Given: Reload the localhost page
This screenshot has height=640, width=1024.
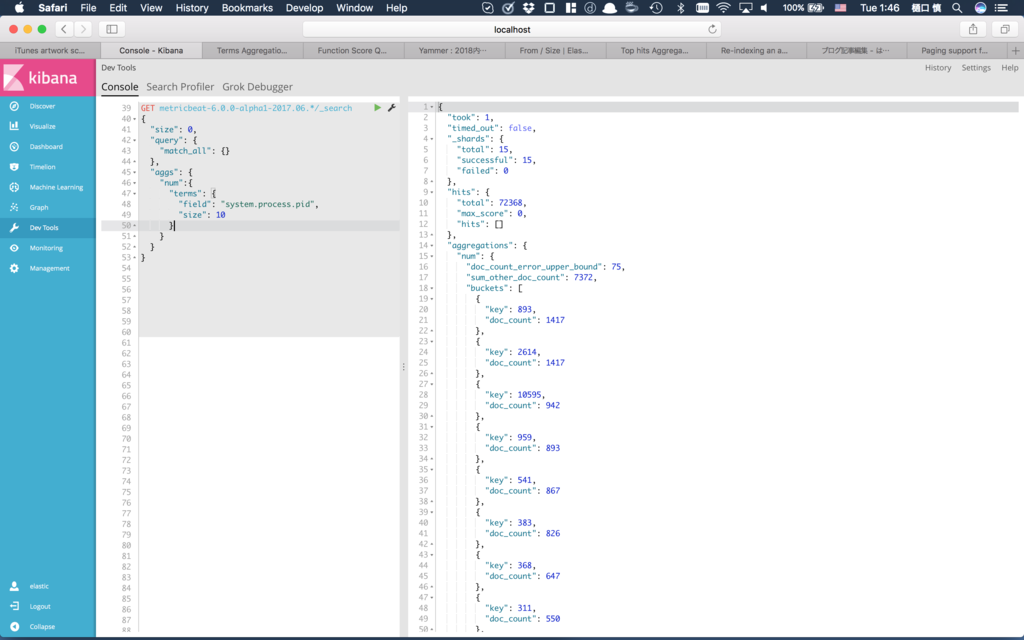Looking at the screenshot, I should (712, 29).
